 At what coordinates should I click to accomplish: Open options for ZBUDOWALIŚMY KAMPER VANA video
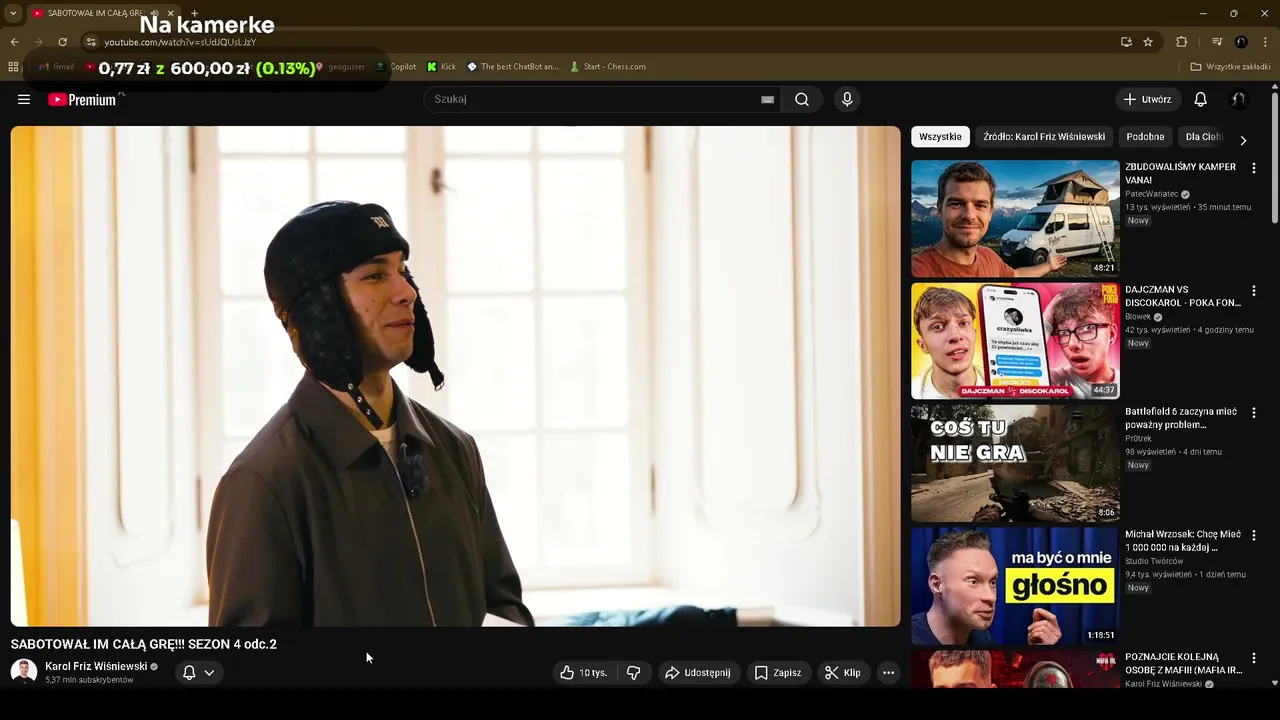click(x=1253, y=168)
